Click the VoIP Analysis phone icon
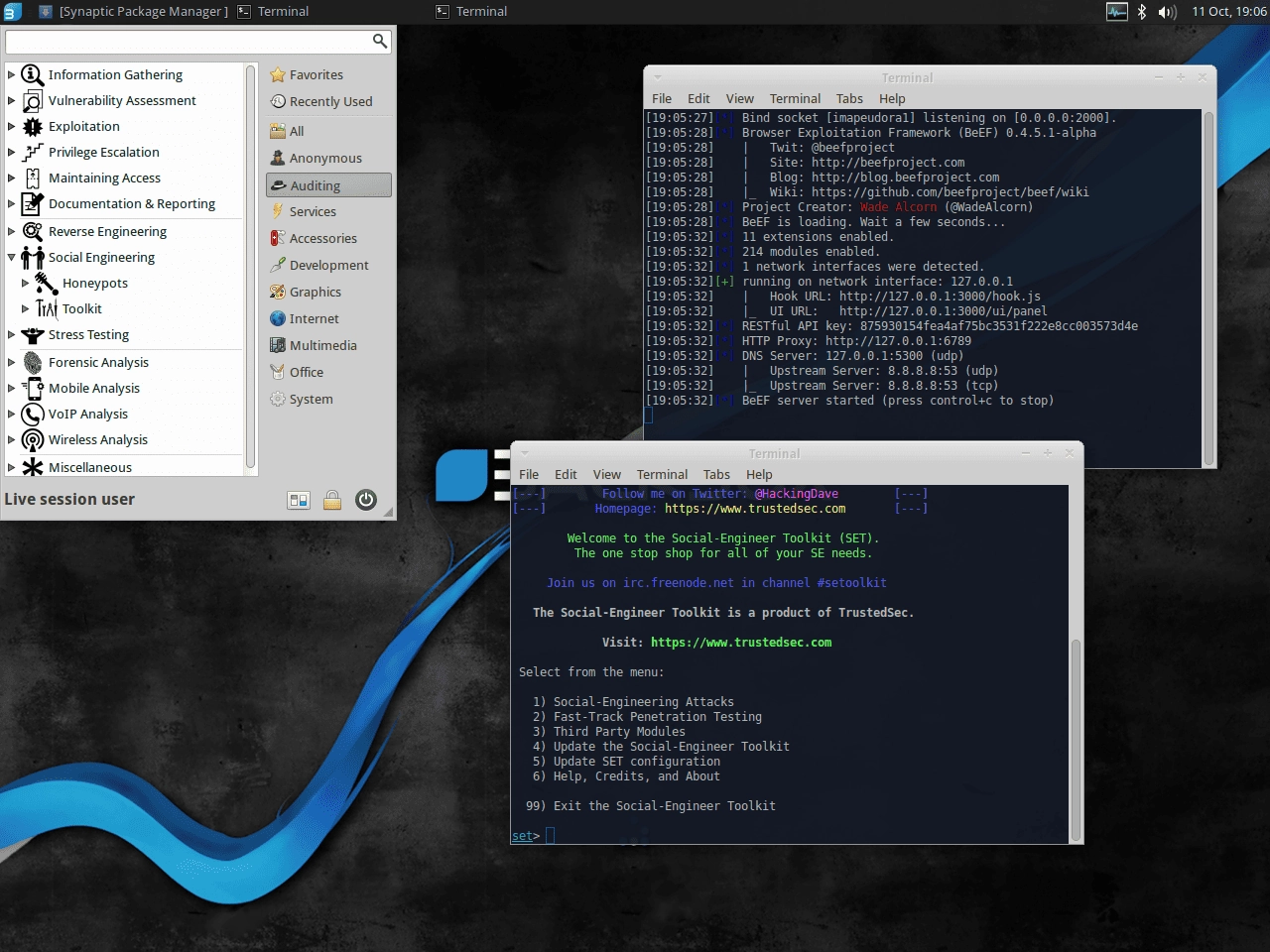 pyautogui.click(x=32, y=414)
